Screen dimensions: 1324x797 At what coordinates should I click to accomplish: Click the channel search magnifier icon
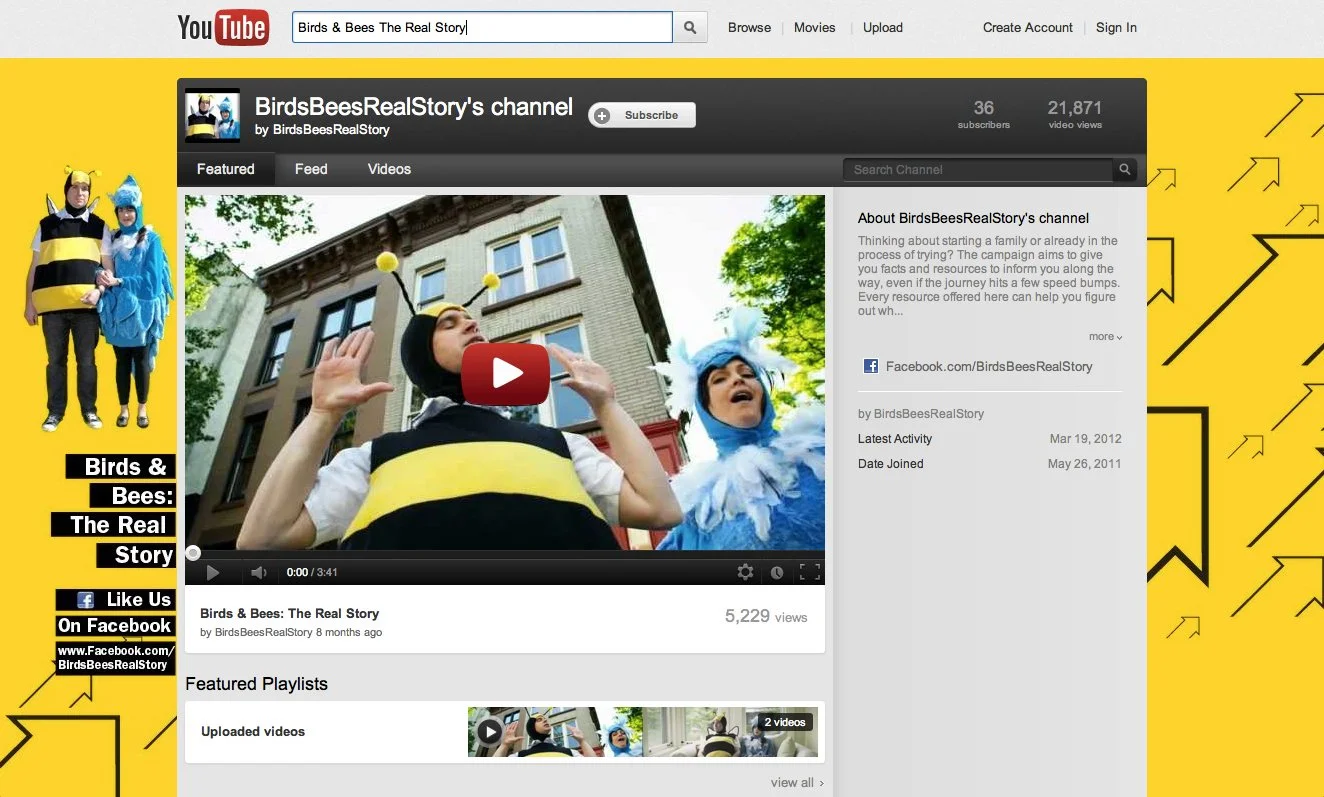tap(1125, 169)
